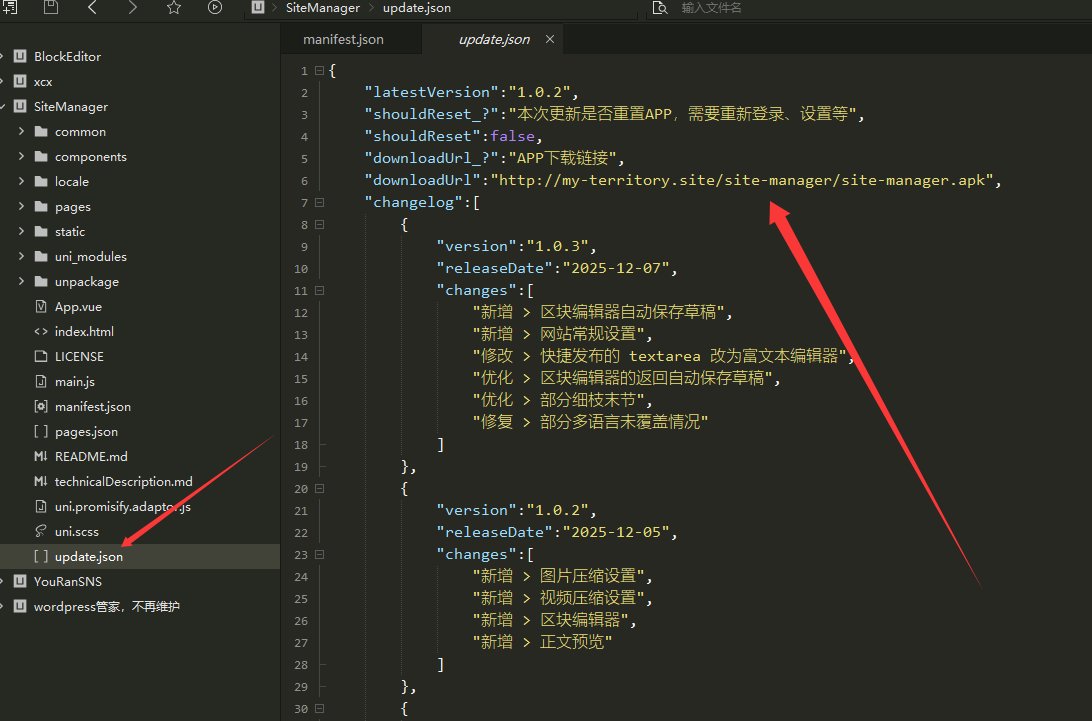The image size is (1092, 721).
Task: Expand the common folder
Action: [x=21, y=132]
